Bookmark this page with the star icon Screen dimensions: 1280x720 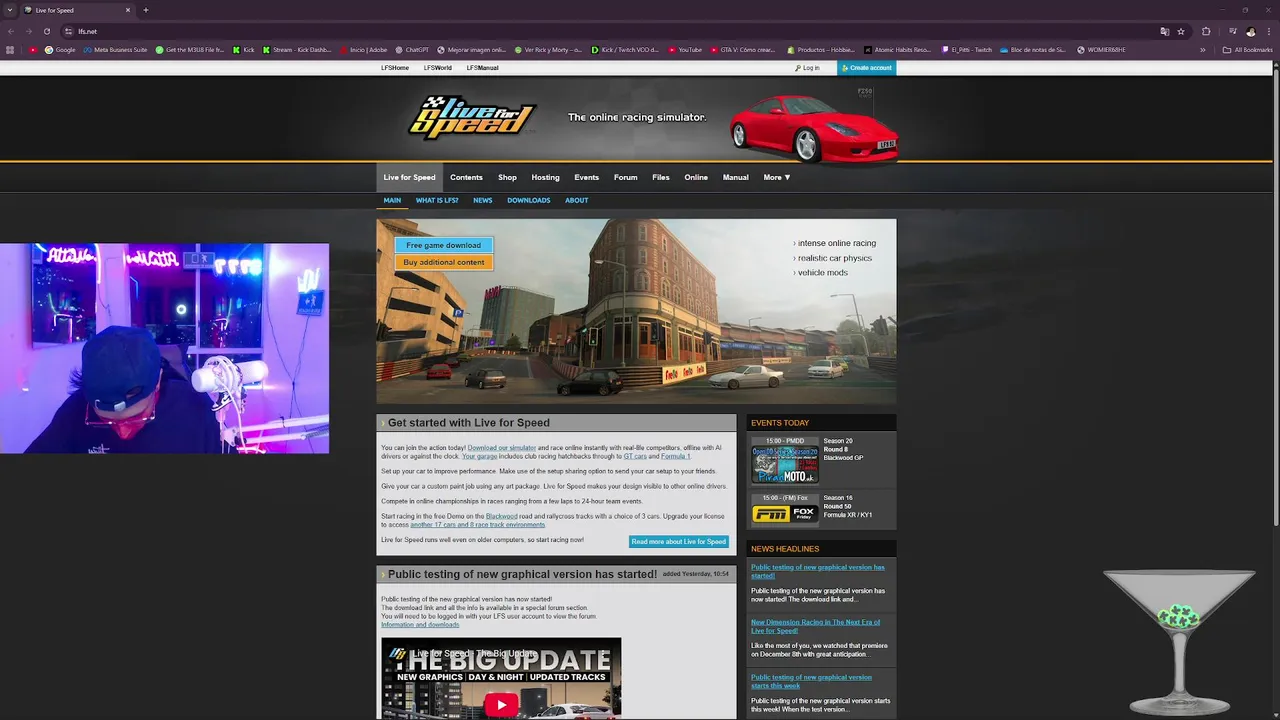(1181, 31)
